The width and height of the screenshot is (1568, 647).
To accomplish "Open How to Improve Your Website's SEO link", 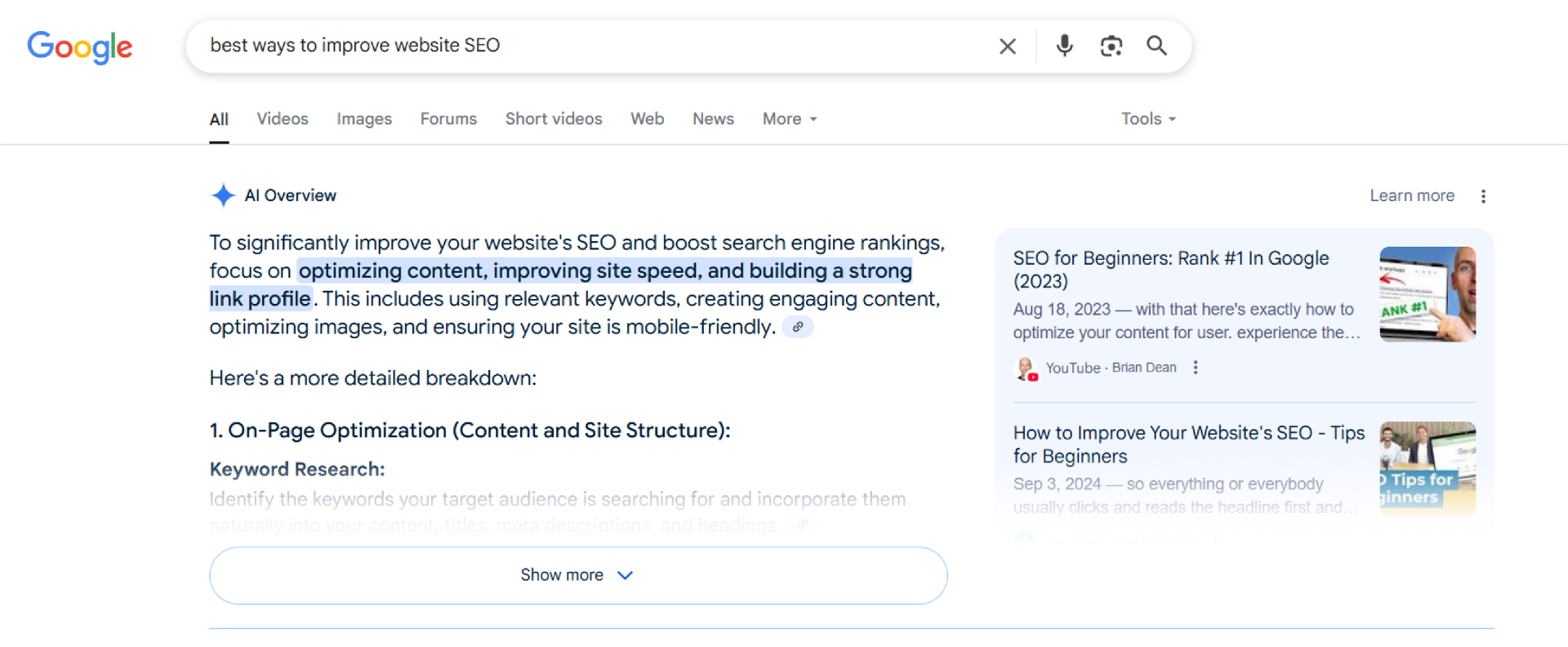I will (1188, 444).
